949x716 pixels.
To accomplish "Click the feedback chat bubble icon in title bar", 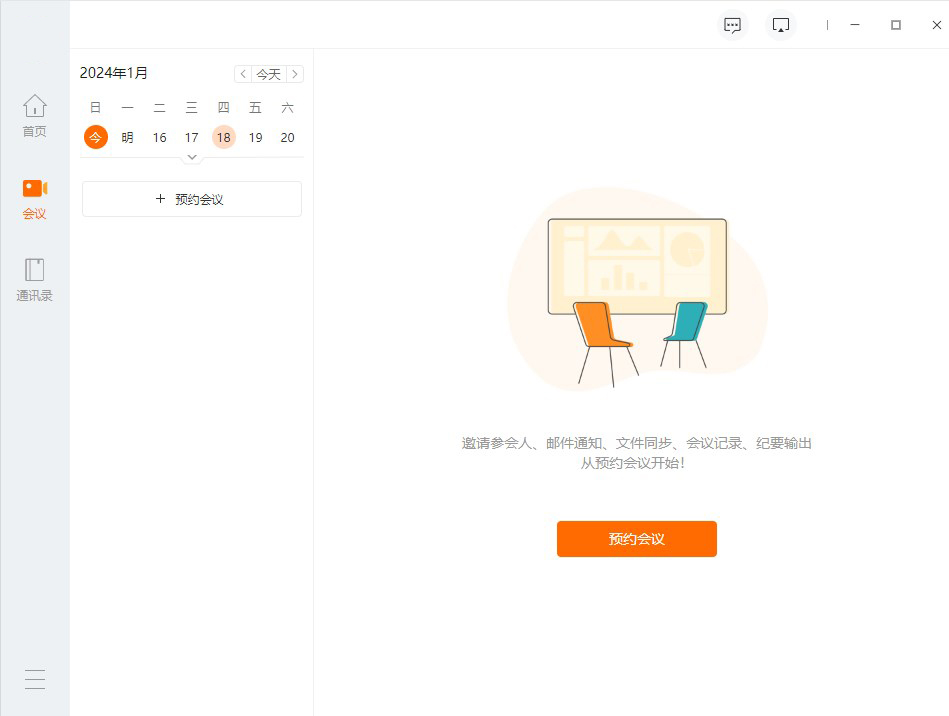I will [732, 24].
